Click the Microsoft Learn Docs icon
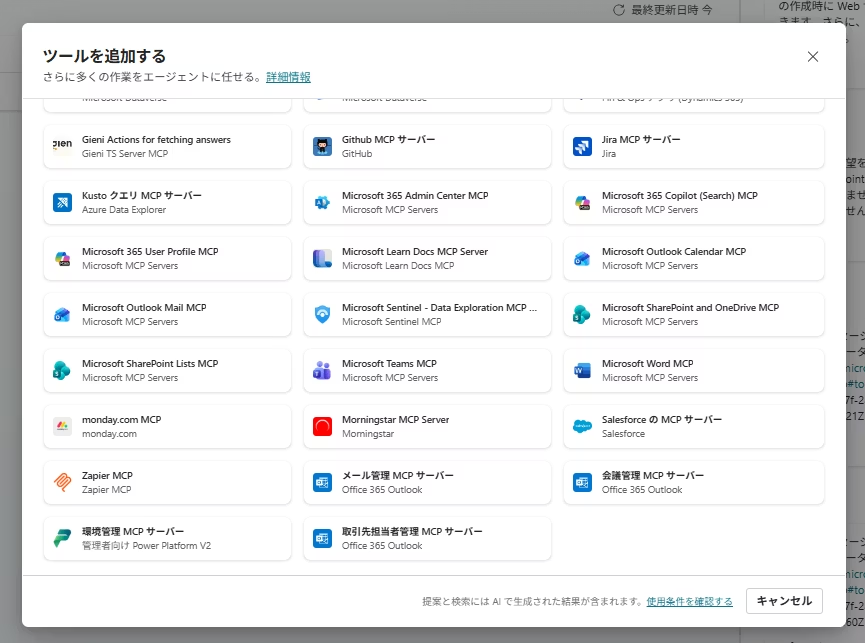 pos(322,259)
